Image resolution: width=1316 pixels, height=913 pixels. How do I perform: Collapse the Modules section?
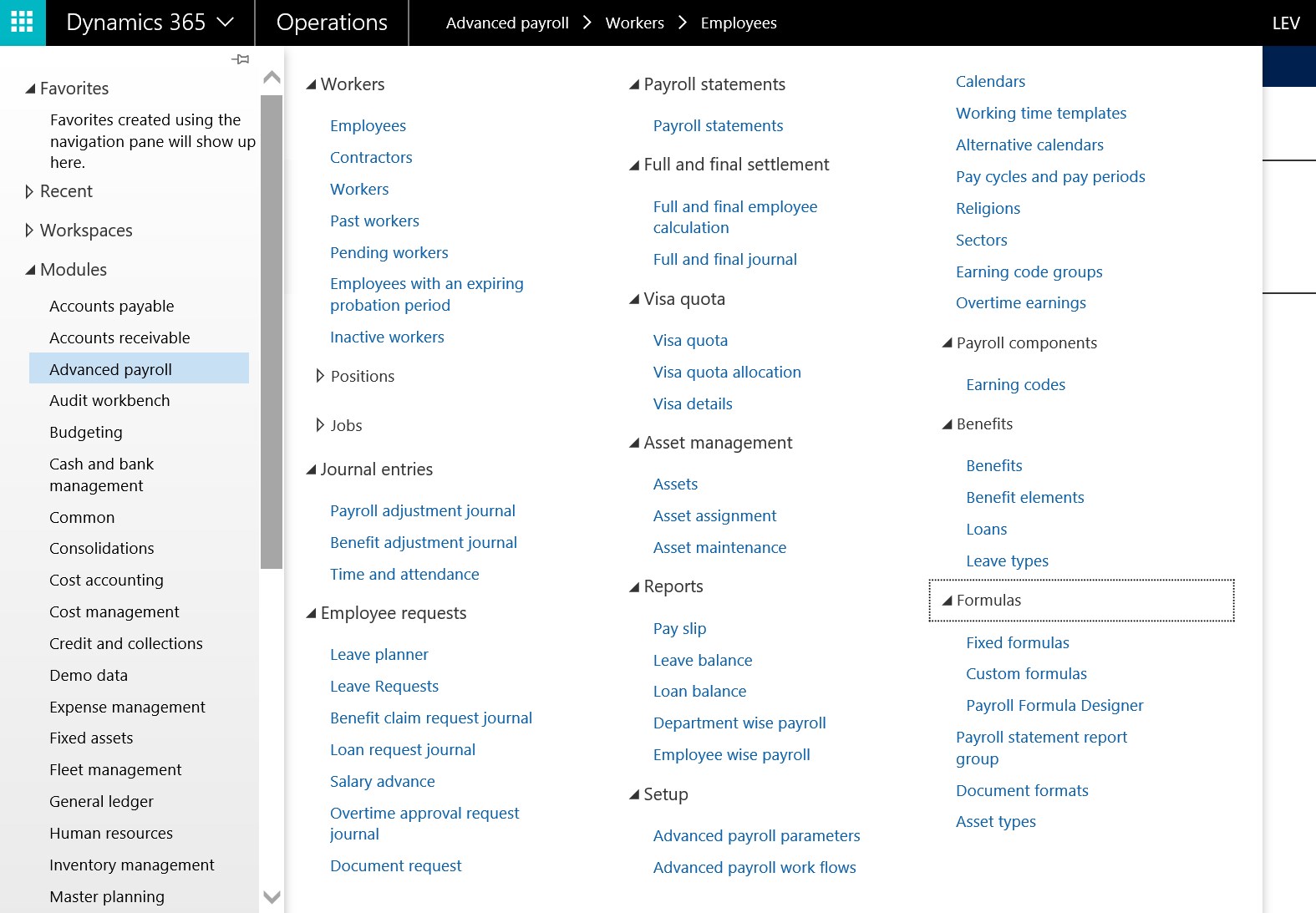point(31,270)
